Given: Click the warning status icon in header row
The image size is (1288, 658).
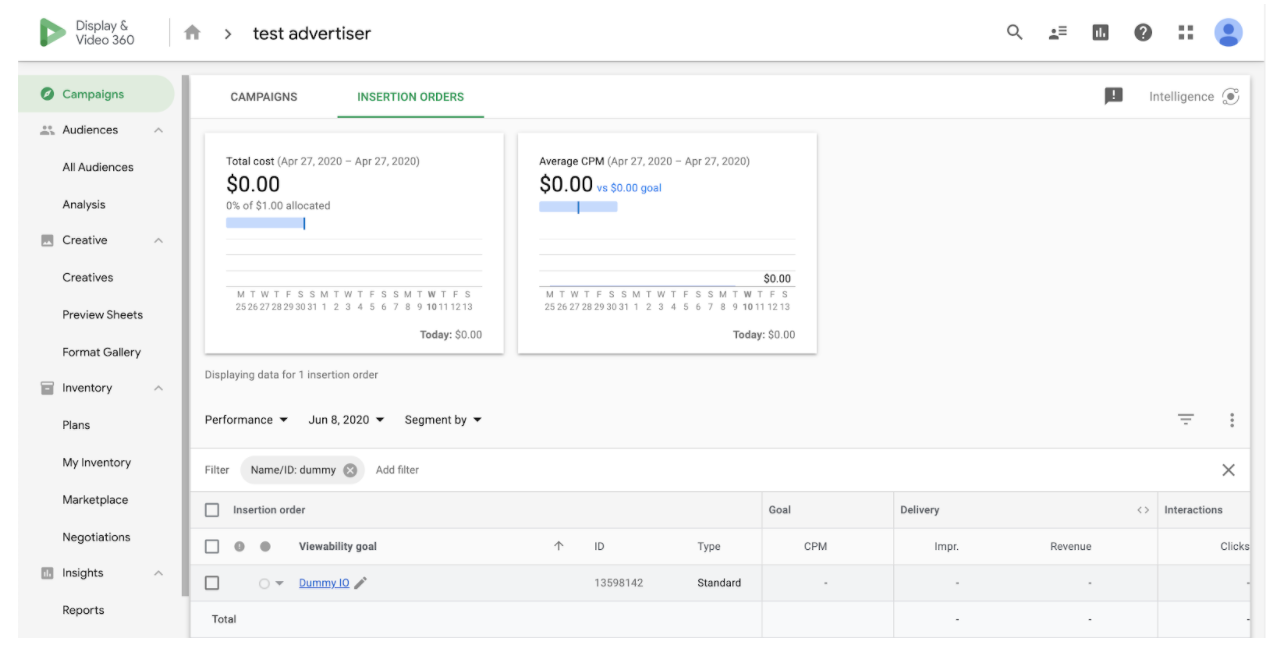Looking at the screenshot, I should pos(239,546).
